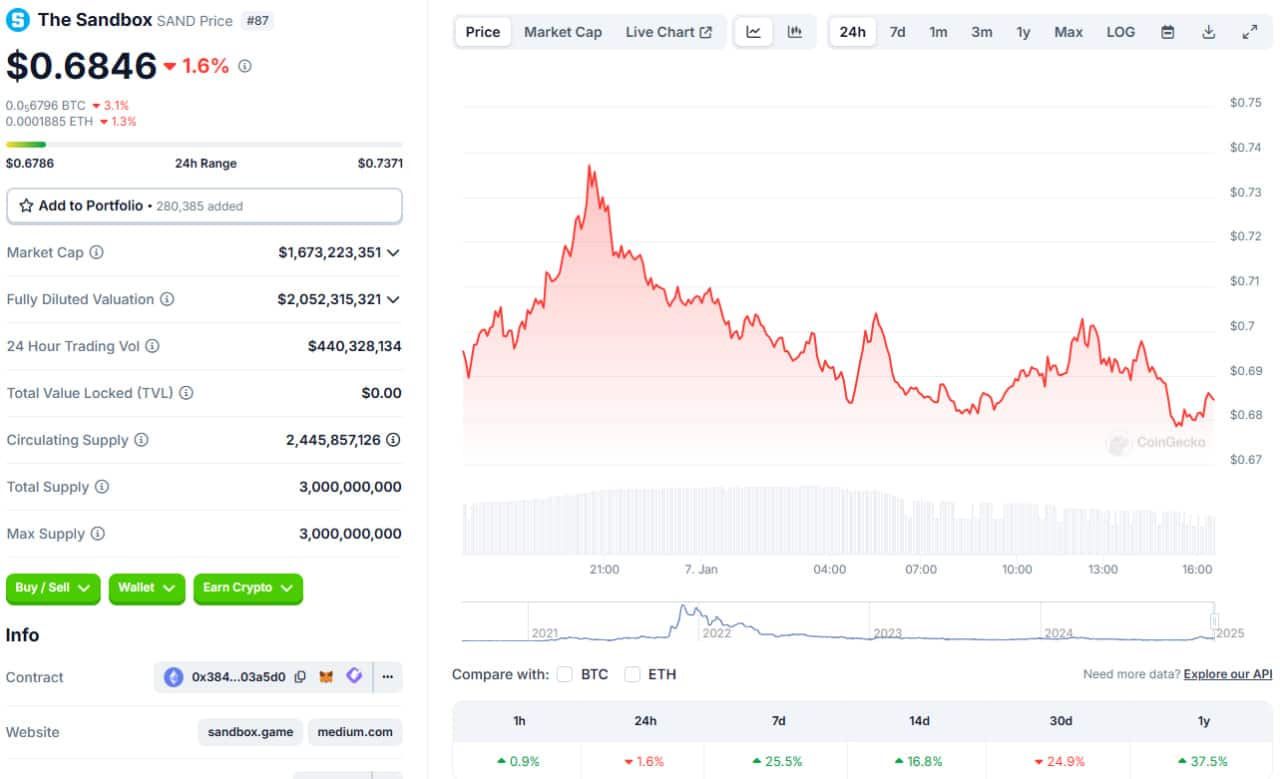Image resolution: width=1280 pixels, height=779 pixels.
Task: Click the purple wallet icon beside MetaMask
Action: (354, 676)
